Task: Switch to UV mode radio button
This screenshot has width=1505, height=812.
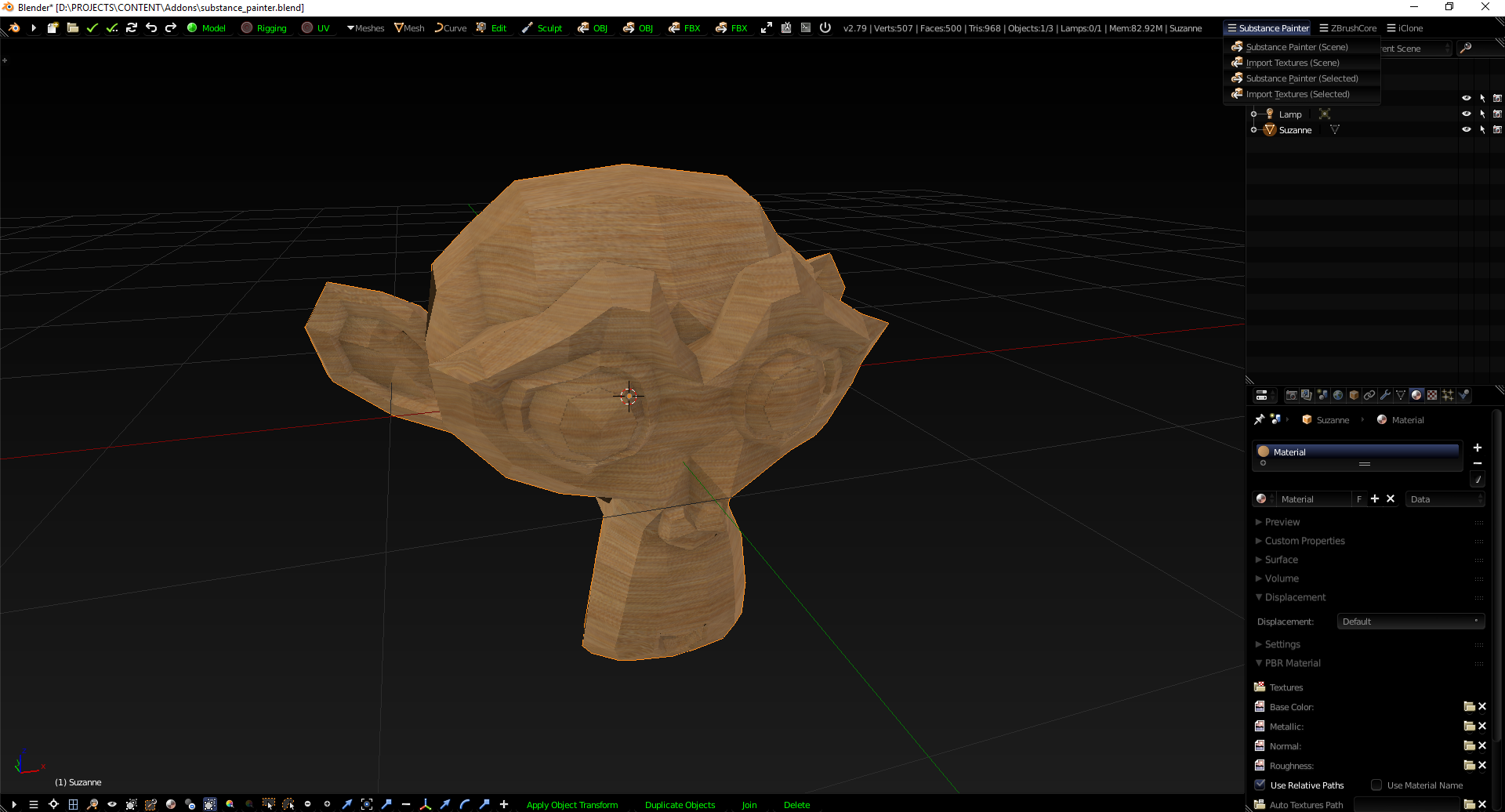Action: tap(316, 27)
